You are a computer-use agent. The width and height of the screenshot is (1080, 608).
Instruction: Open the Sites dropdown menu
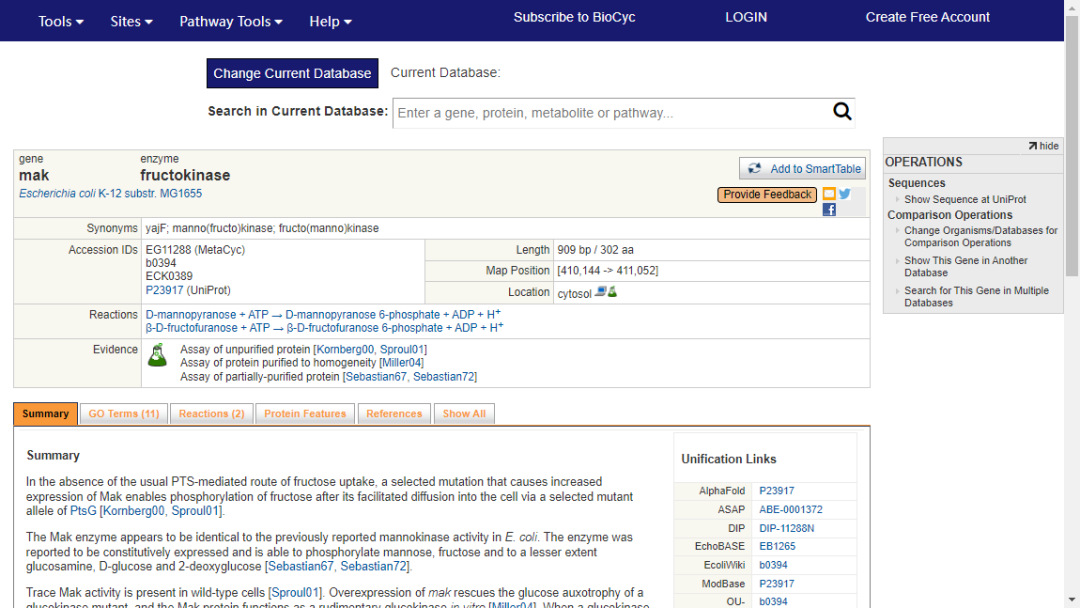click(x=131, y=21)
